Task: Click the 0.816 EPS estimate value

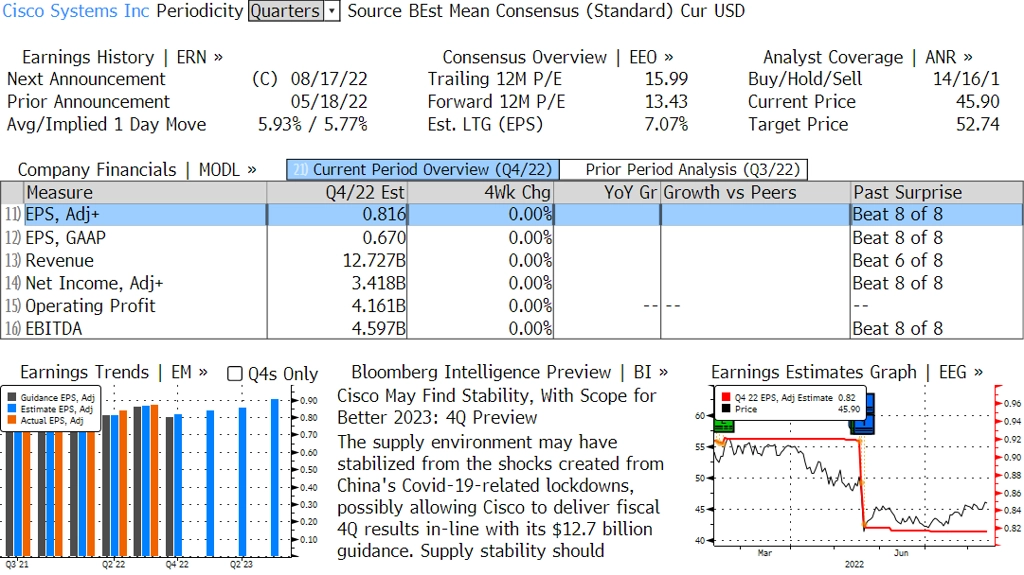Action: (x=384, y=214)
